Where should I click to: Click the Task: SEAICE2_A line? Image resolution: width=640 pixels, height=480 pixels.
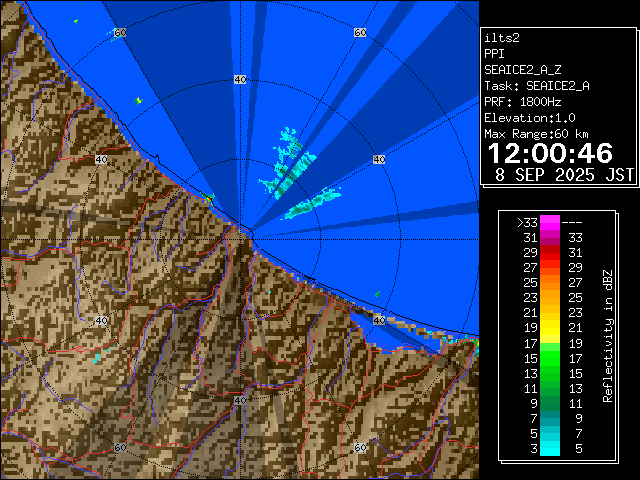536,86
